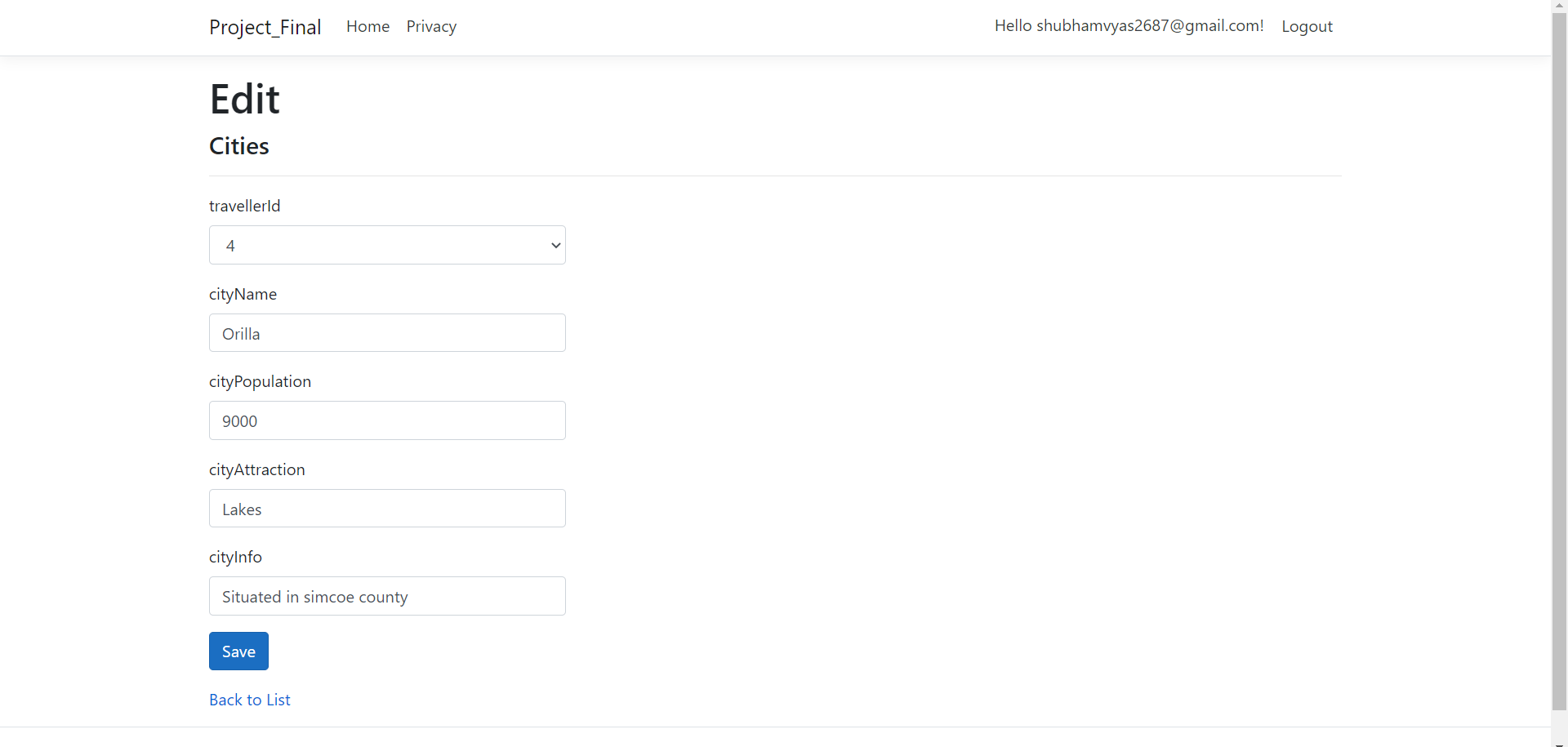This screenshot has height=747, width=1568.
Task: Save the city edits
Action: pyautogui.click(x=238, y=651)
